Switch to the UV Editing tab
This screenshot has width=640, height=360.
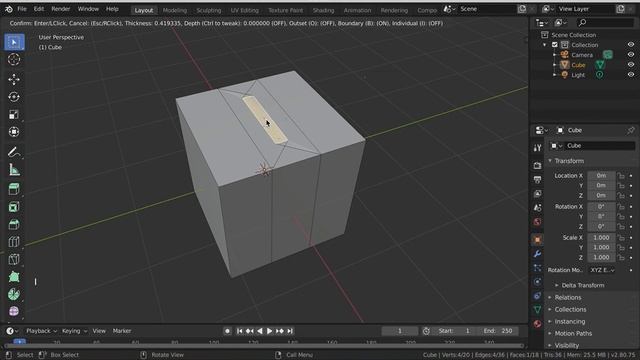pyautogui.click(x=244, y=10)
